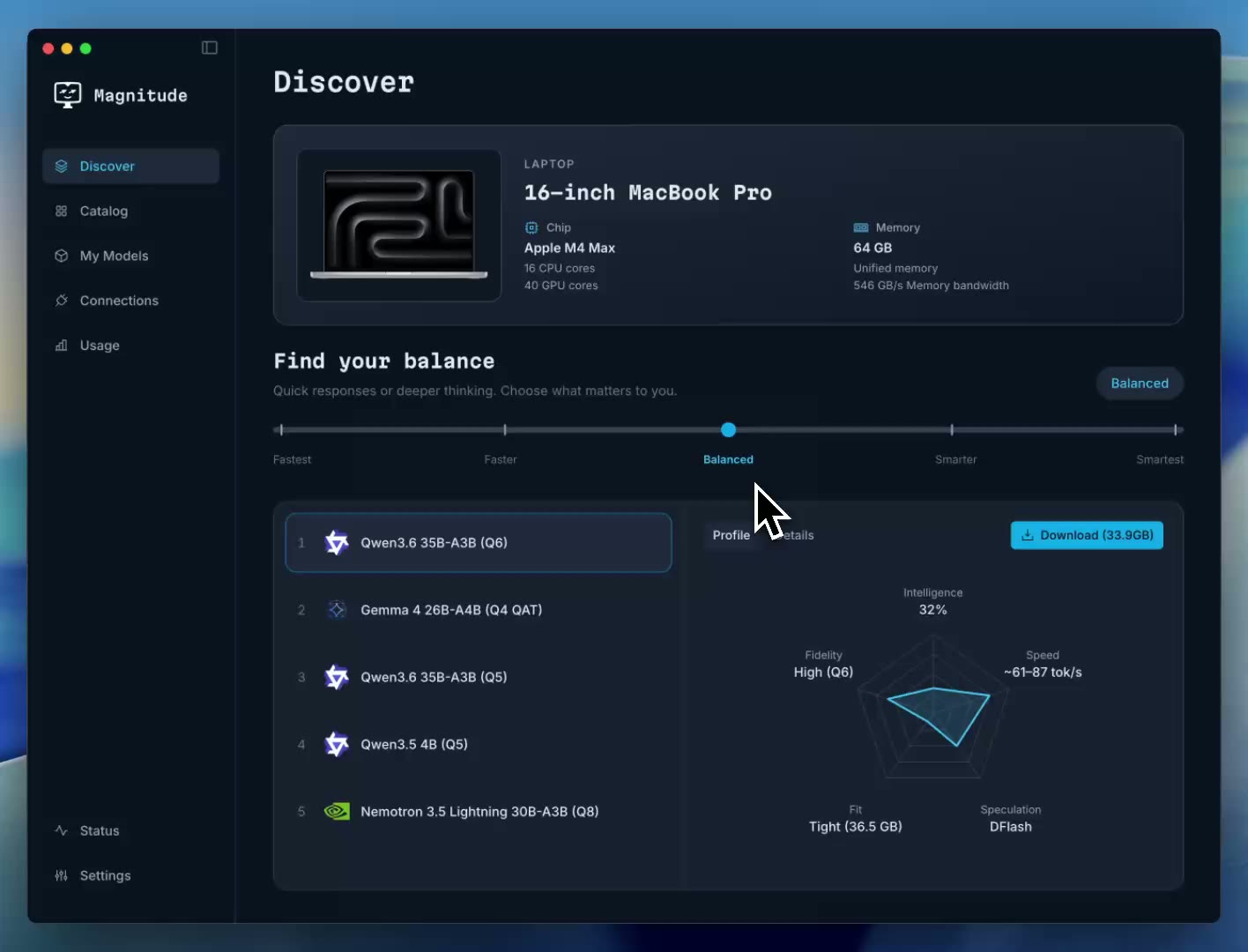The height and width of the screenshot is (952, 1248).
Task: Open the Usage page
Action: [x=130, y=346]
